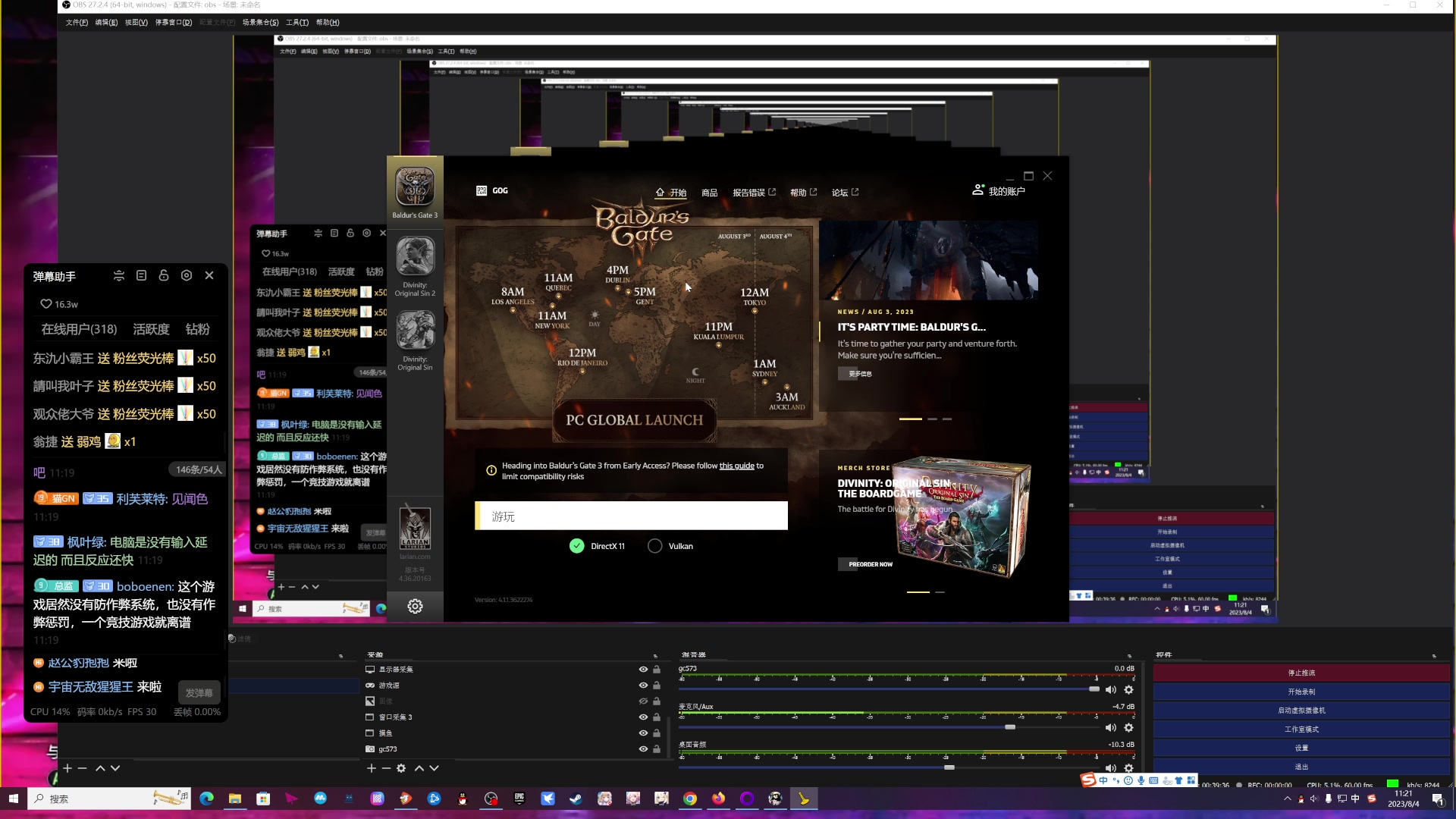Click the 停止推流 button

(1301, 673)
